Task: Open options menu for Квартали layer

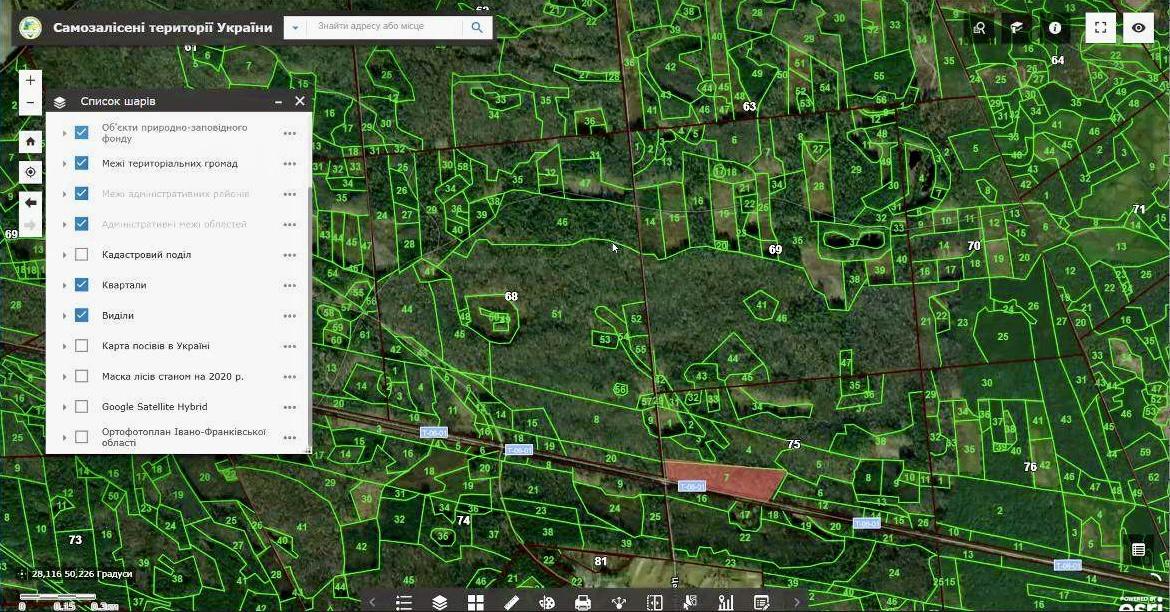Action: [290, 285]
